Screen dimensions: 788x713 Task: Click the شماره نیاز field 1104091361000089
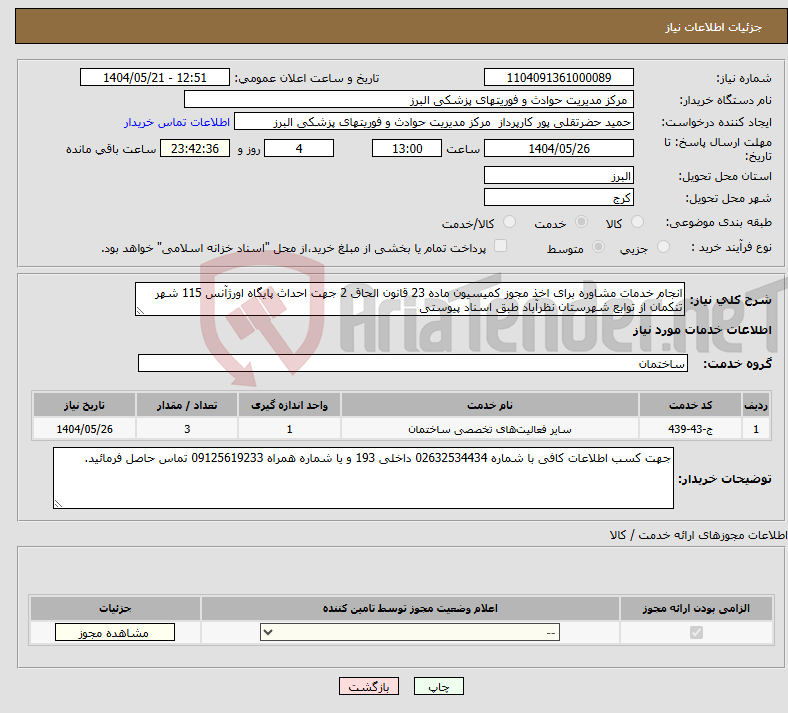tap(558, 77)
